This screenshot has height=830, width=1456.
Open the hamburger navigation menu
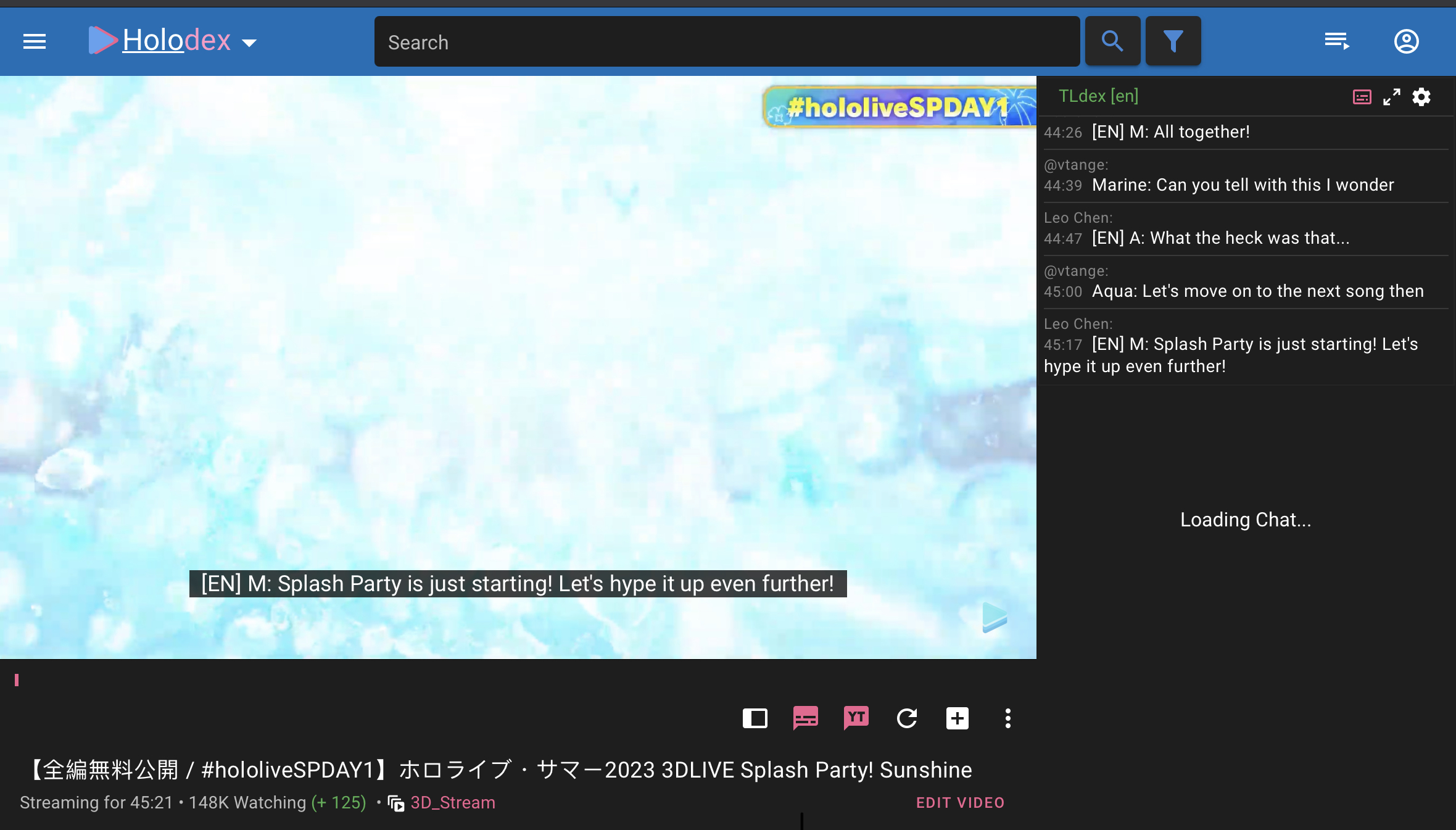tap(35, 41)
